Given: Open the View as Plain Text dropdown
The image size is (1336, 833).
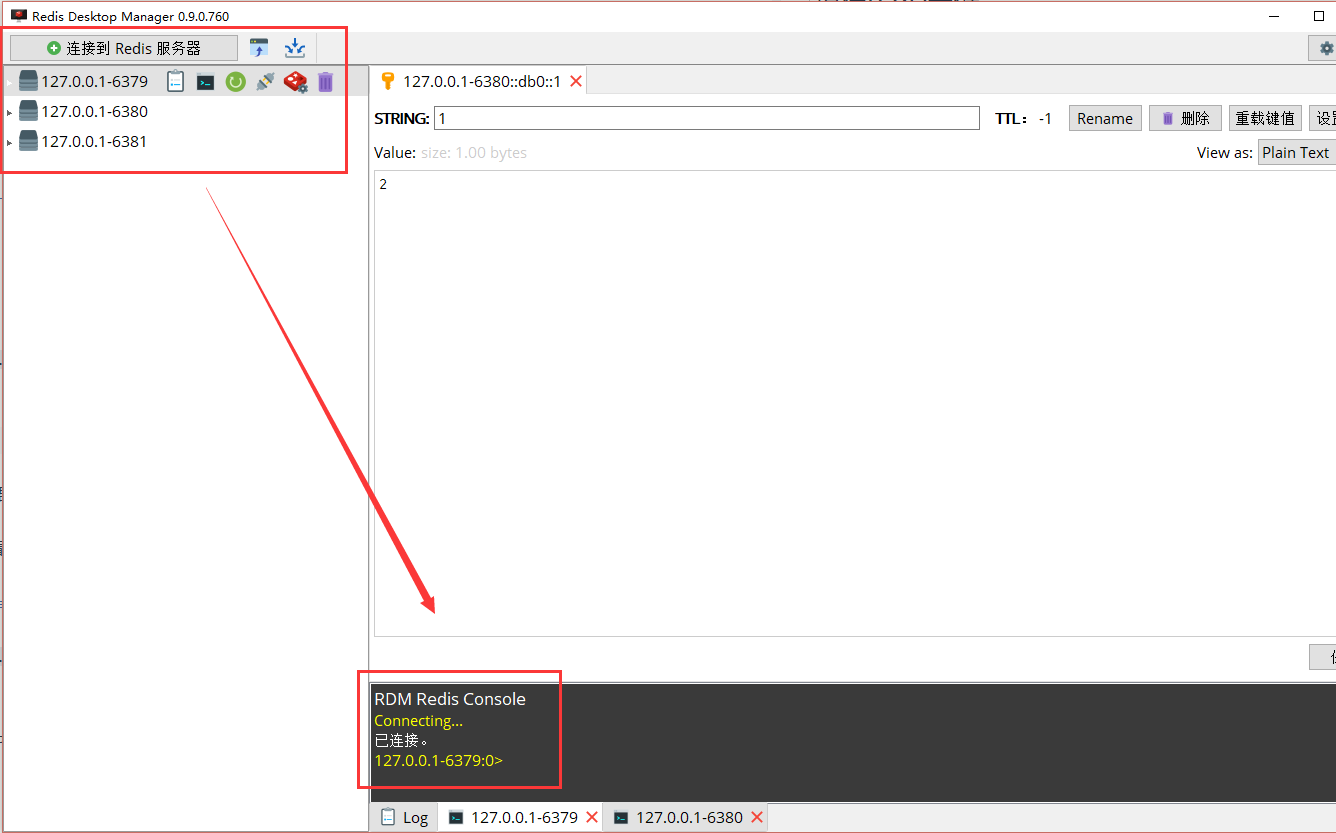Looking at the screenshot, I should [x=1296, y=153].
